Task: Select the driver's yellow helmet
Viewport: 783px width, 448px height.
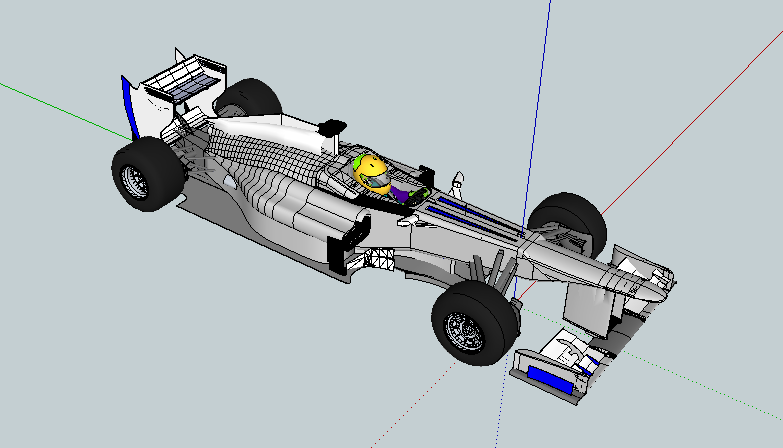Action: [373, 174]
